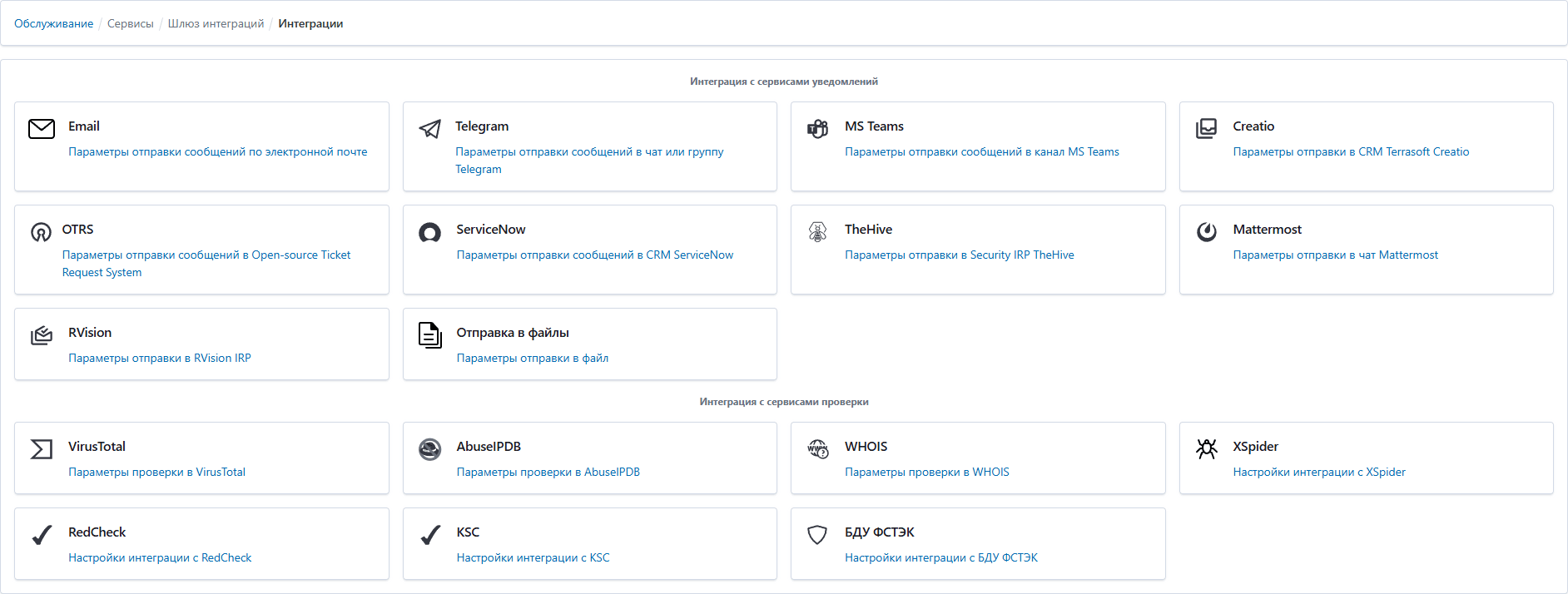Screen dimensions: 1568x594
Task: Click the KSC card title
Action: [x=468, y=532]
